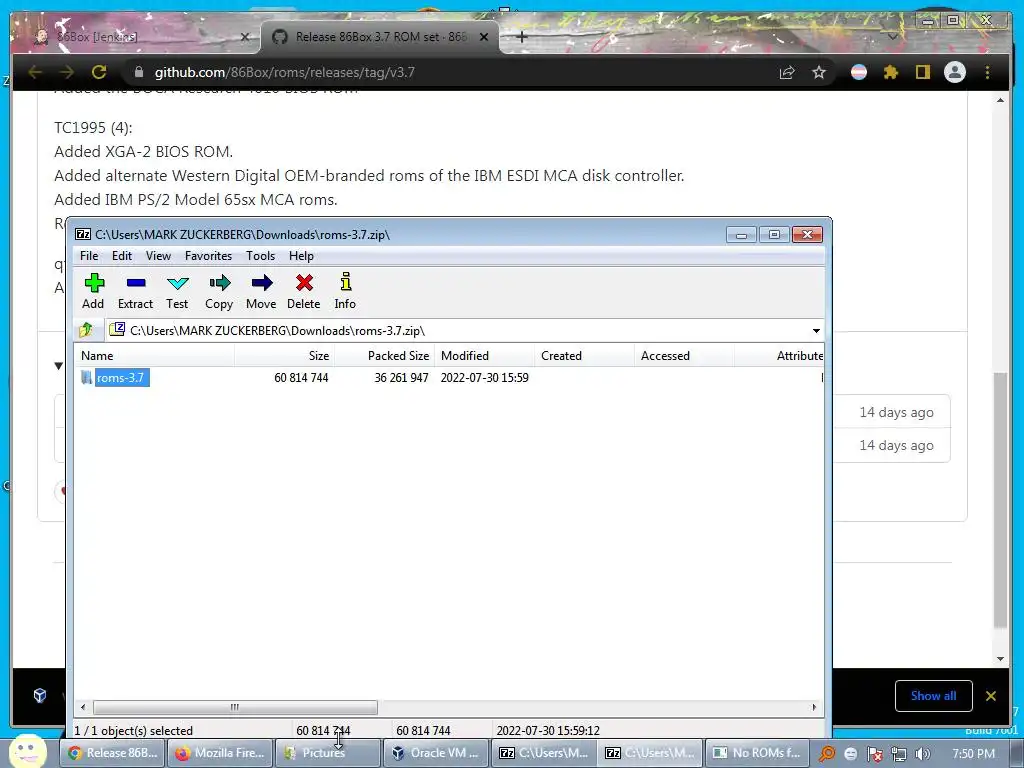The width and height of the screenshot is (1024, 768).
Task: Switch to Oracle VM VirtualBox taskbar button
Action: tap(434, 753)
